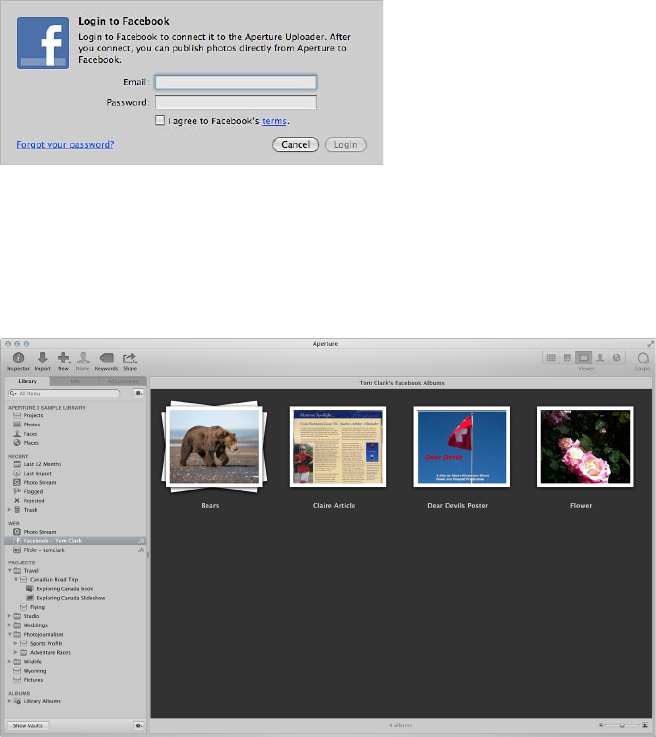Select Flagged in Recent section
This screenshot has height=737, width=656.
coord(33,492)
